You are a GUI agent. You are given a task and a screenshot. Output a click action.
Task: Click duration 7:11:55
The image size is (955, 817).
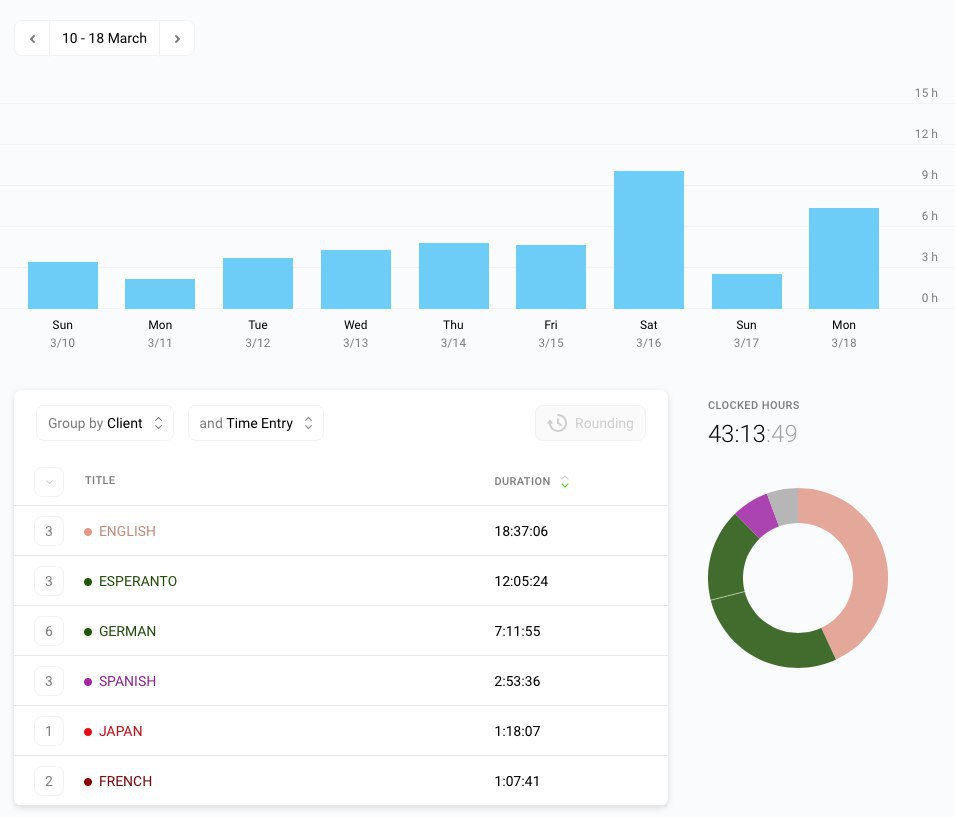518,631
